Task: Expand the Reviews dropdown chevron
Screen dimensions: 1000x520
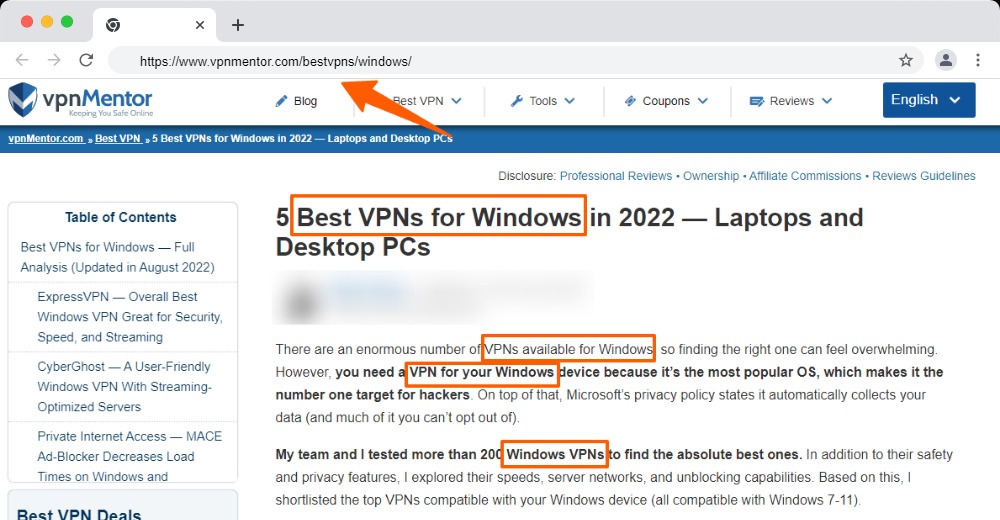Action: tap(827, 101)
